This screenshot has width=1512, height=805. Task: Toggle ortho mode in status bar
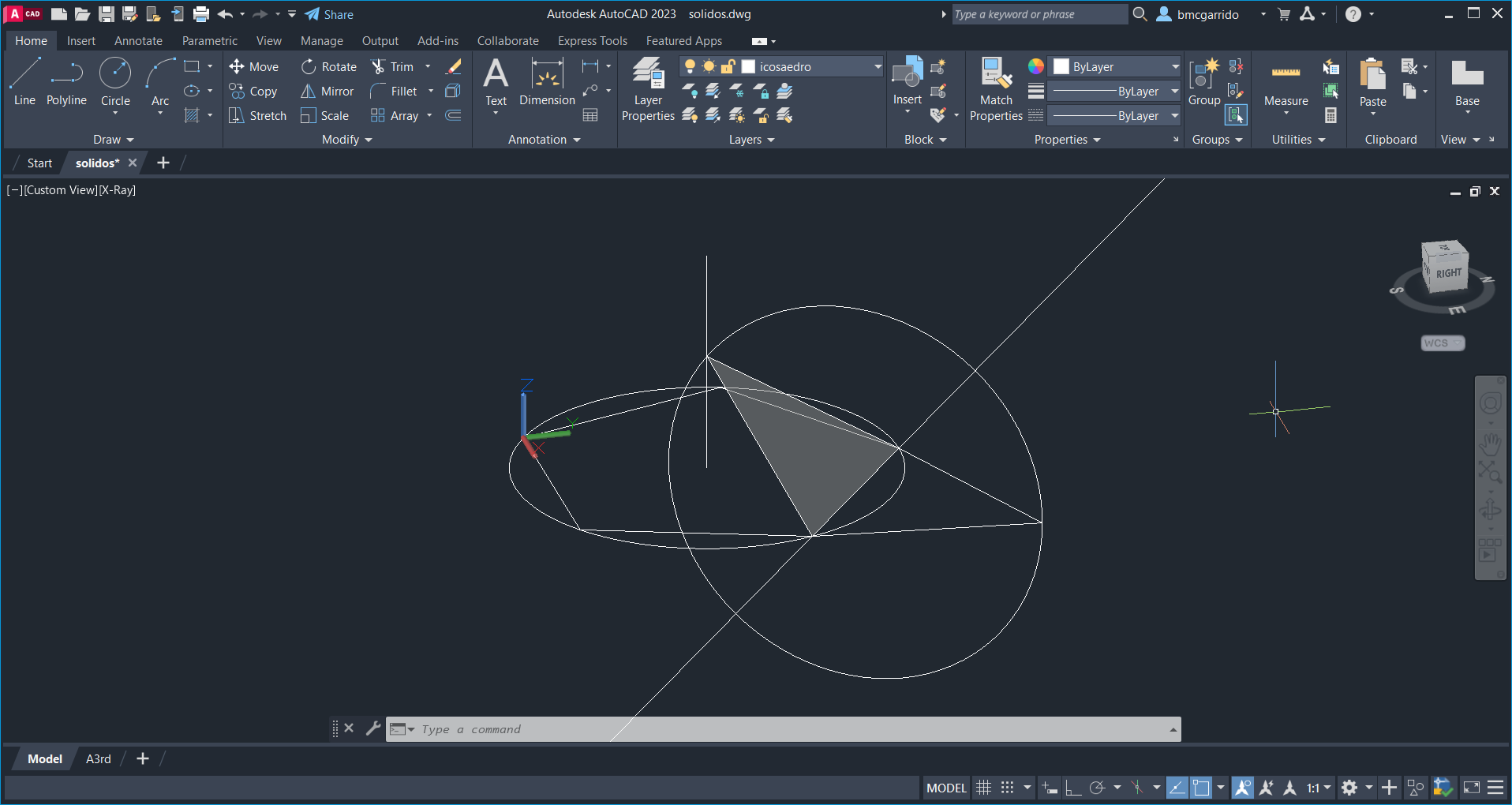point(1072,788)
